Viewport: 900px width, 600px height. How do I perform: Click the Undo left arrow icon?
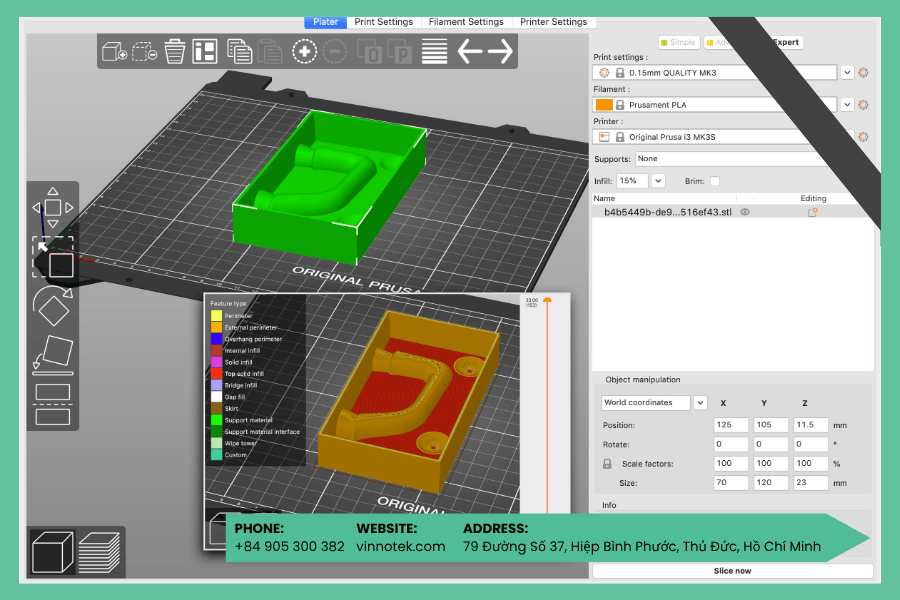(470, 52)
